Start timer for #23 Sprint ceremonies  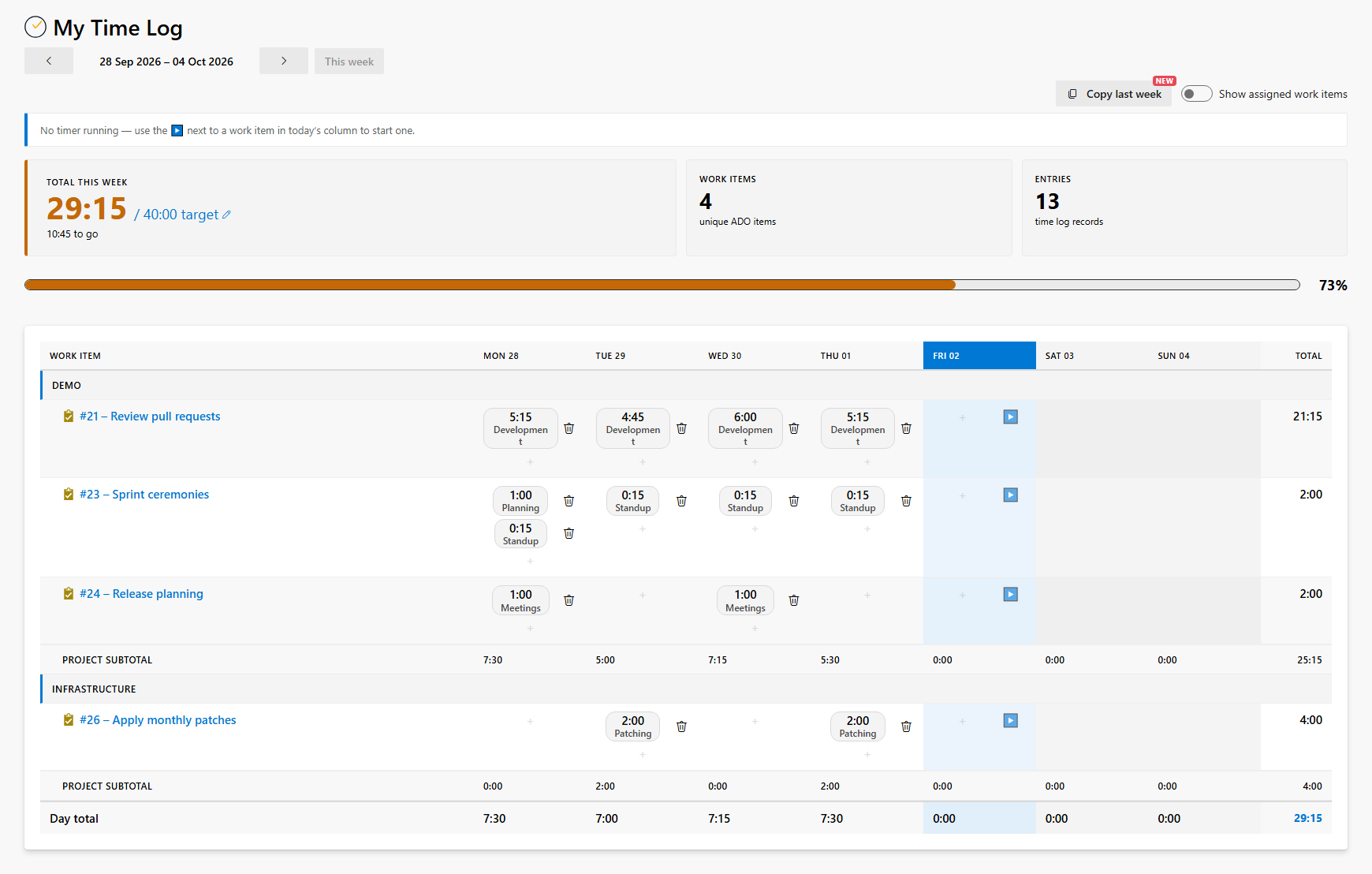pyautogui.click(x=1010, y=495)
